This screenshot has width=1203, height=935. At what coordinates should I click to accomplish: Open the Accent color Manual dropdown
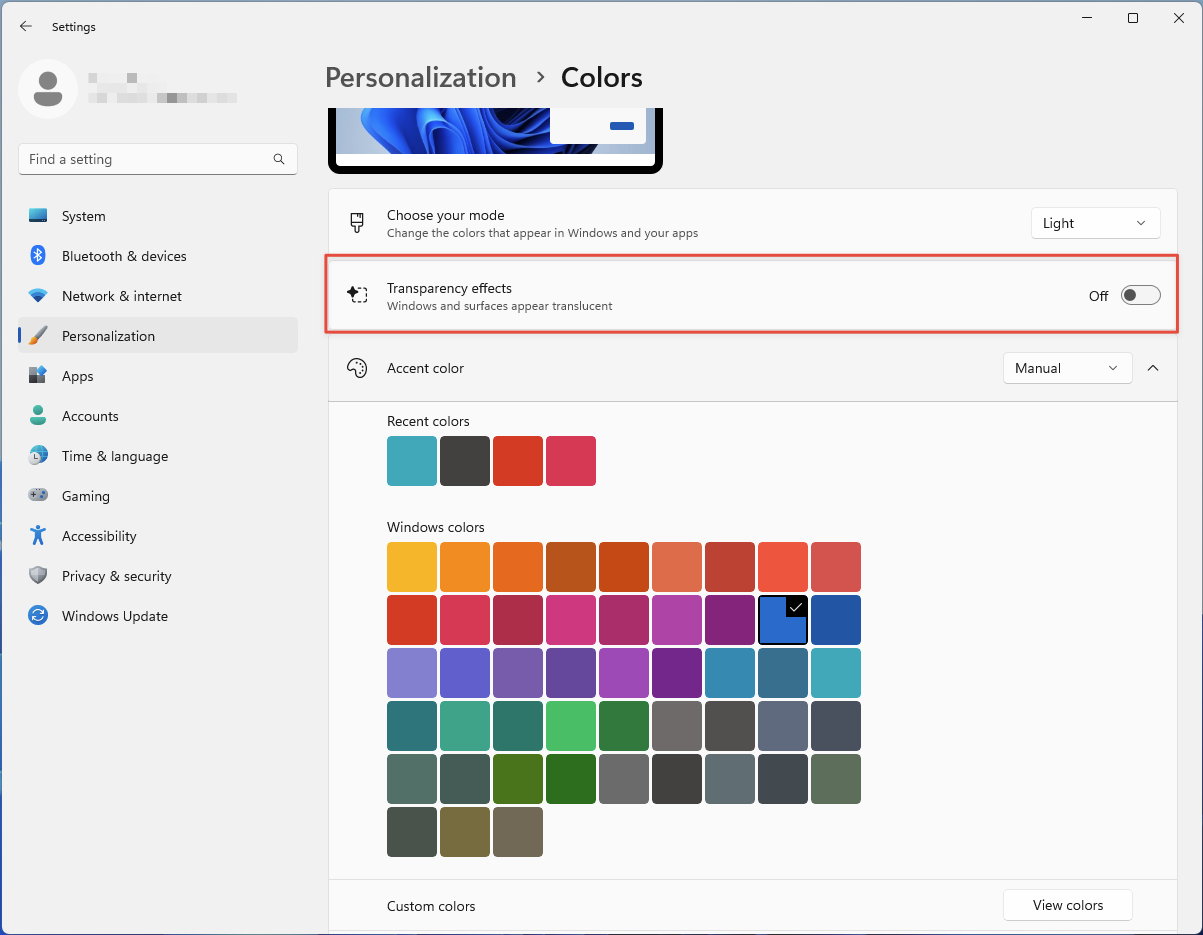pos(1067,368)
